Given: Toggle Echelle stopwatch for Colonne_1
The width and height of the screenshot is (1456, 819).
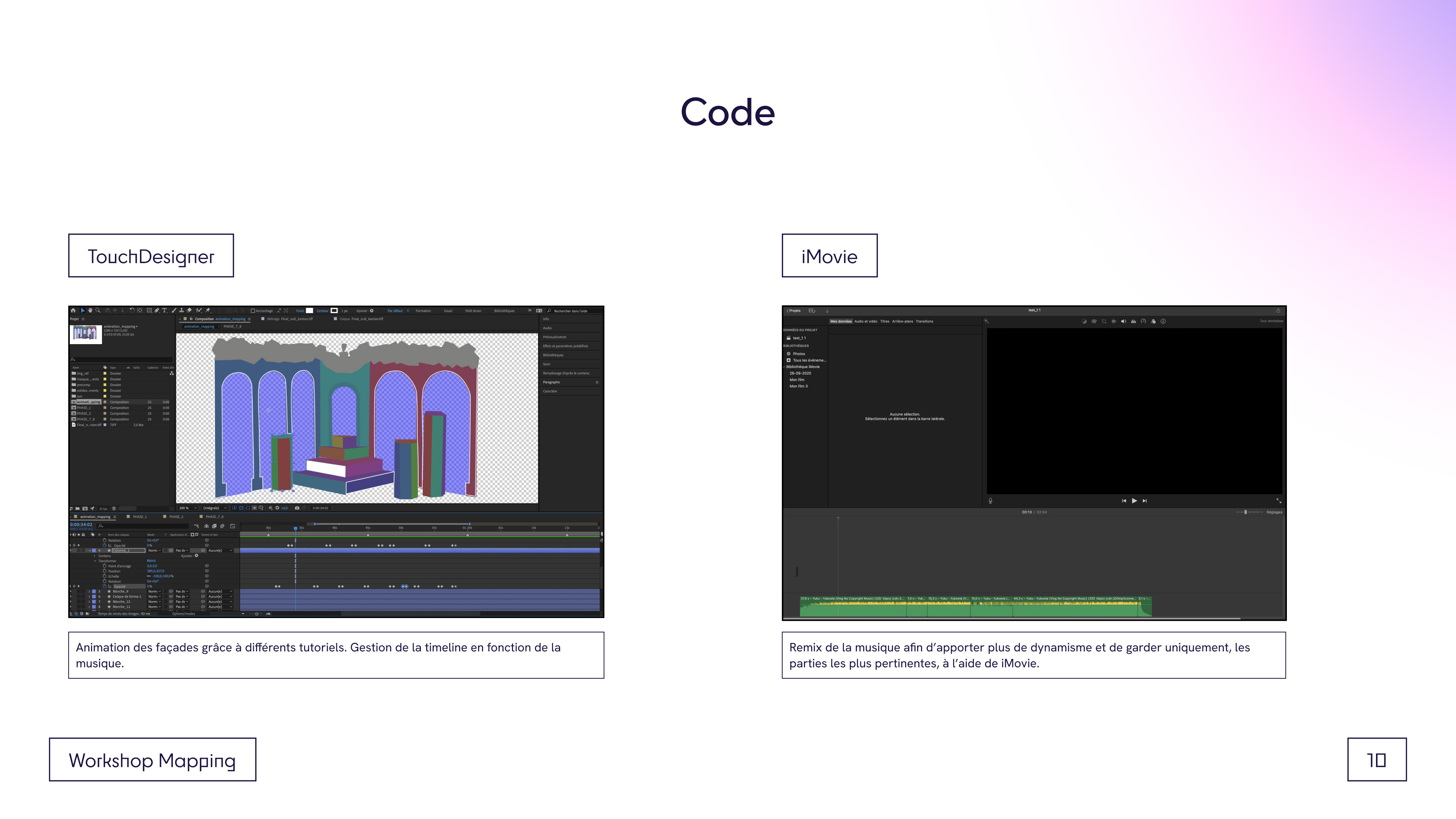Looking at the screenshot, I should tap(105, 576).
